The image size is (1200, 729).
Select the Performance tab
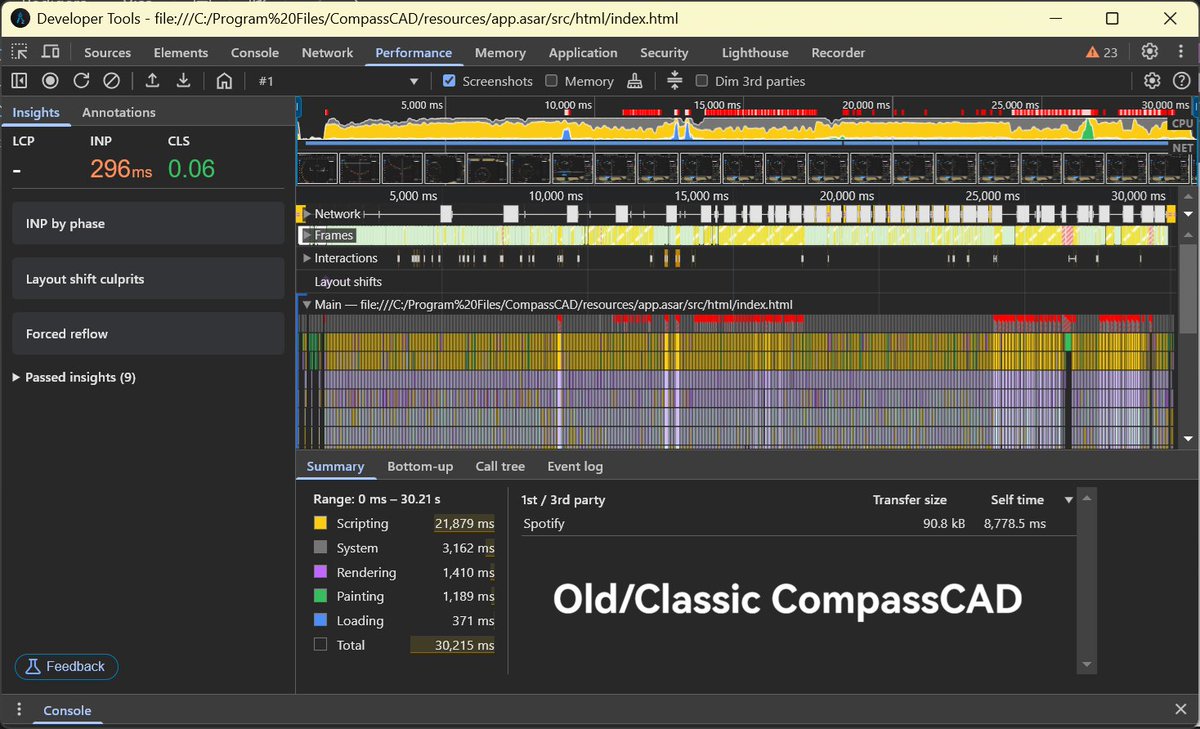(414, 53)
